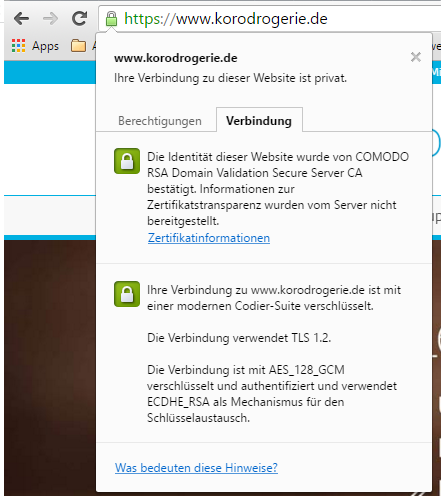
Task: Open 'Was bedeuten diese Hinweise?' link
Action: [196, 468]
